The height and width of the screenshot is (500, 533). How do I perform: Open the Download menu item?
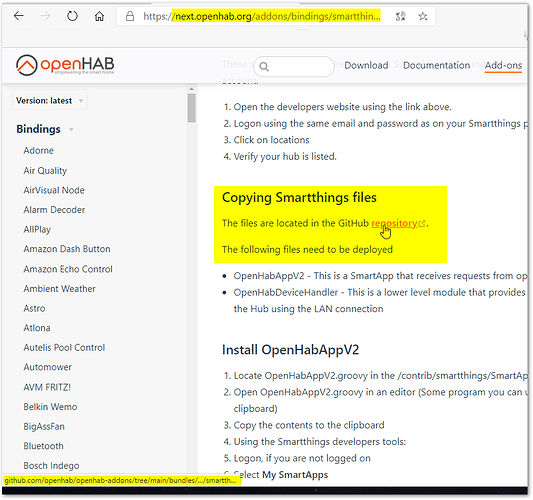click(x=366, y=65)
